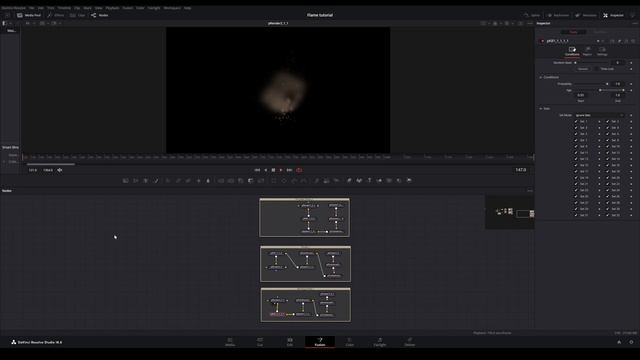The image size is (640, 360).
Task: Open Nodes panel options menu (three dots)
Action: tap(530, 191)
